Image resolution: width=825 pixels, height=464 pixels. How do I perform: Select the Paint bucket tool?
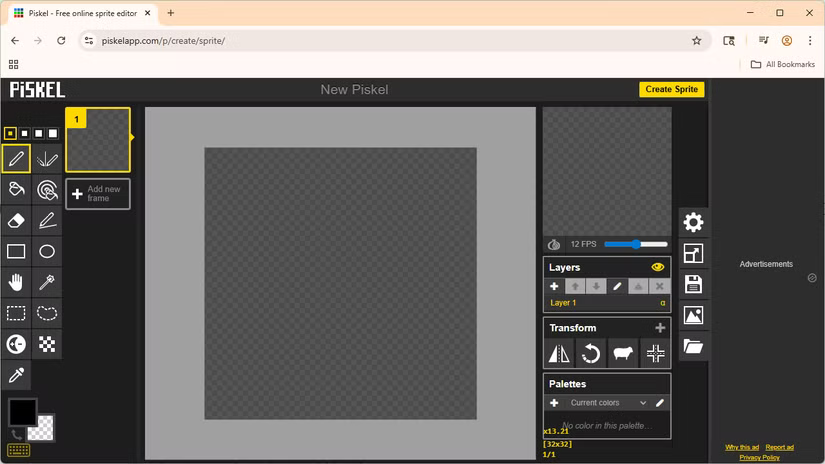pyautogui.click(x=16, y=189)
